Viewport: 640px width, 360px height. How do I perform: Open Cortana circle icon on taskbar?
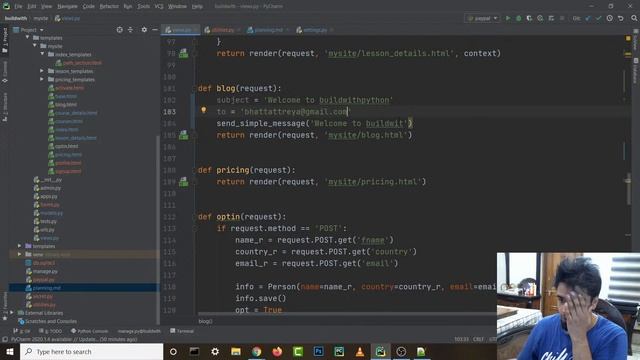pyautogui.click(x=173, y=351)
